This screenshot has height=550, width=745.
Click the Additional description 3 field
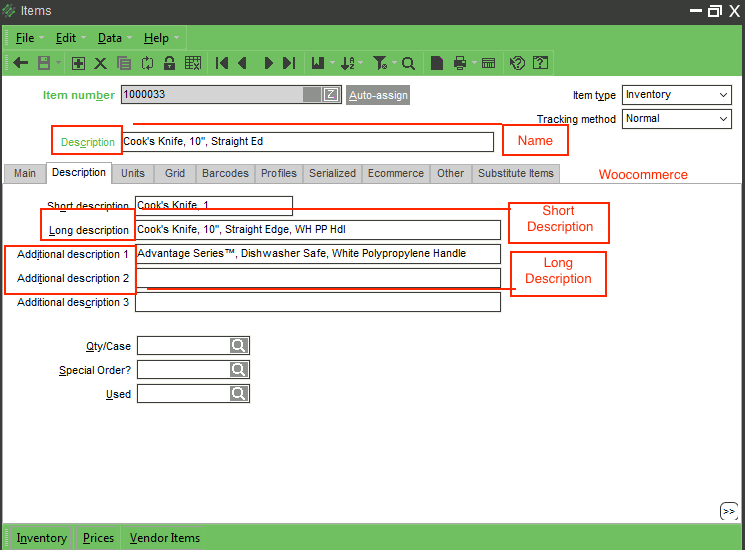pos(318,302)
